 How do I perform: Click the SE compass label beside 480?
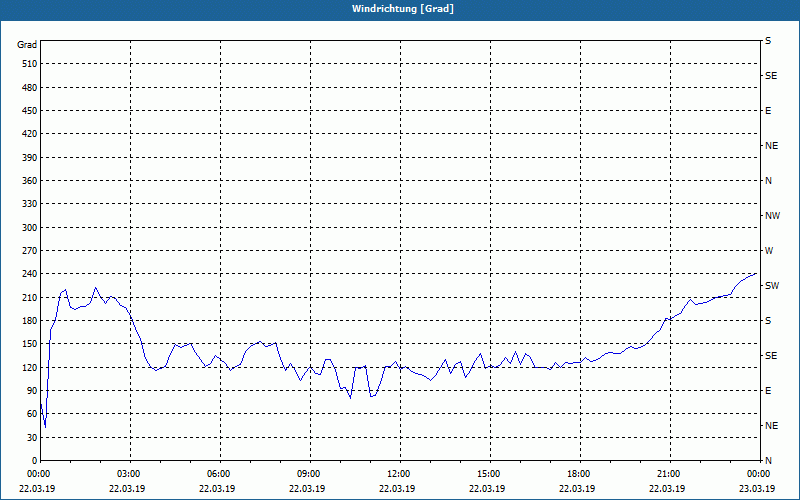click(x=771, y=76)
